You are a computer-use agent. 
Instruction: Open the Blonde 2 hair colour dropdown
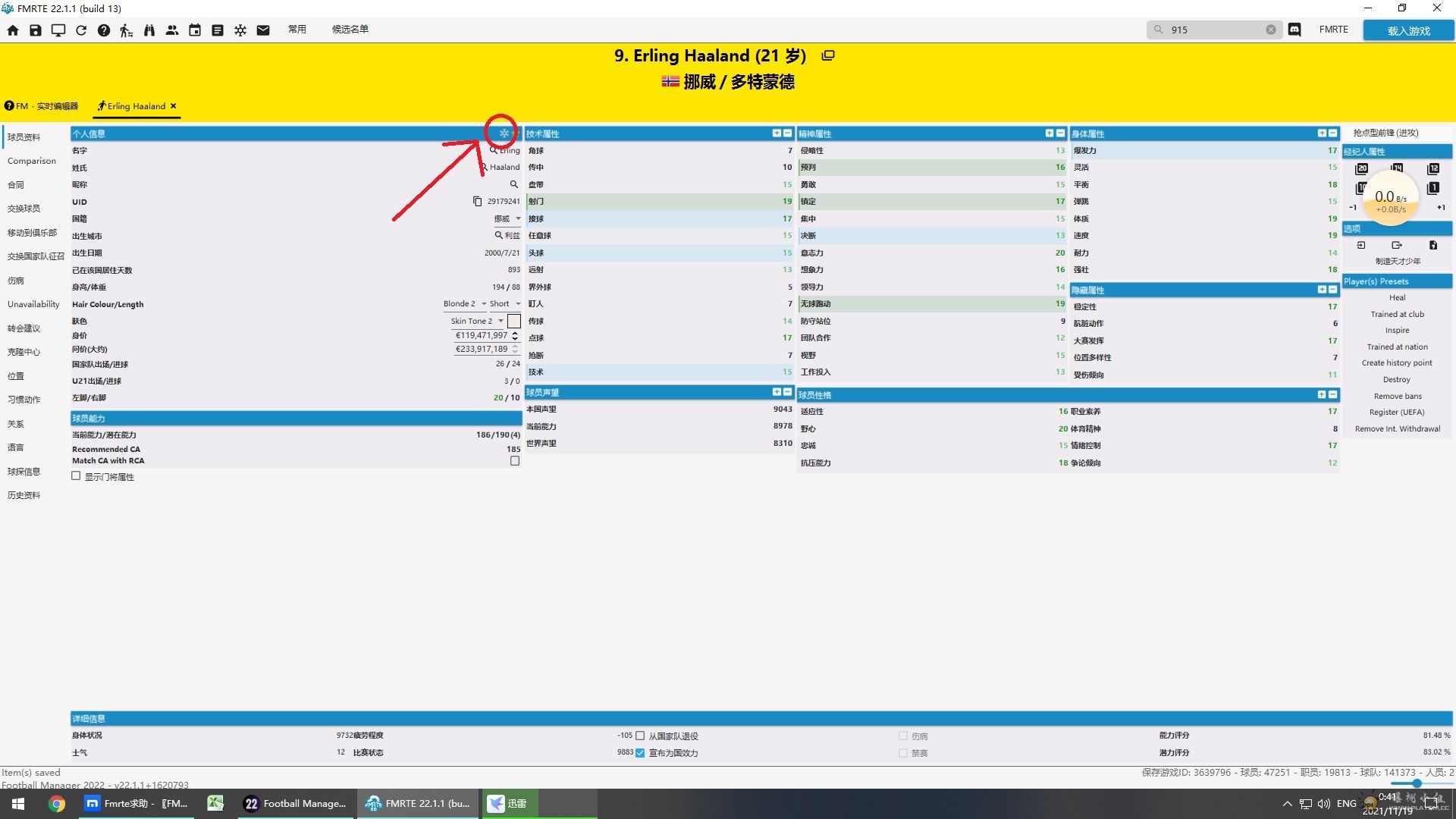pos(464,304)
